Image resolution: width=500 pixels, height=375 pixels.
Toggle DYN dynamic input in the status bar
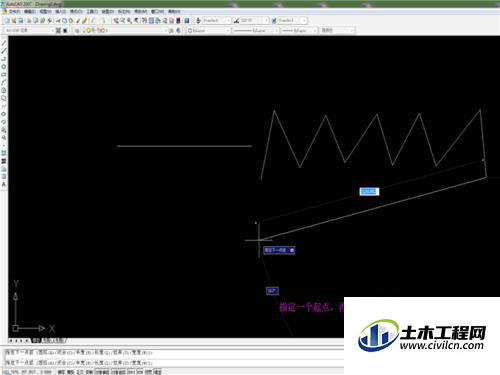pyautogui.click(x=140, y=372)
